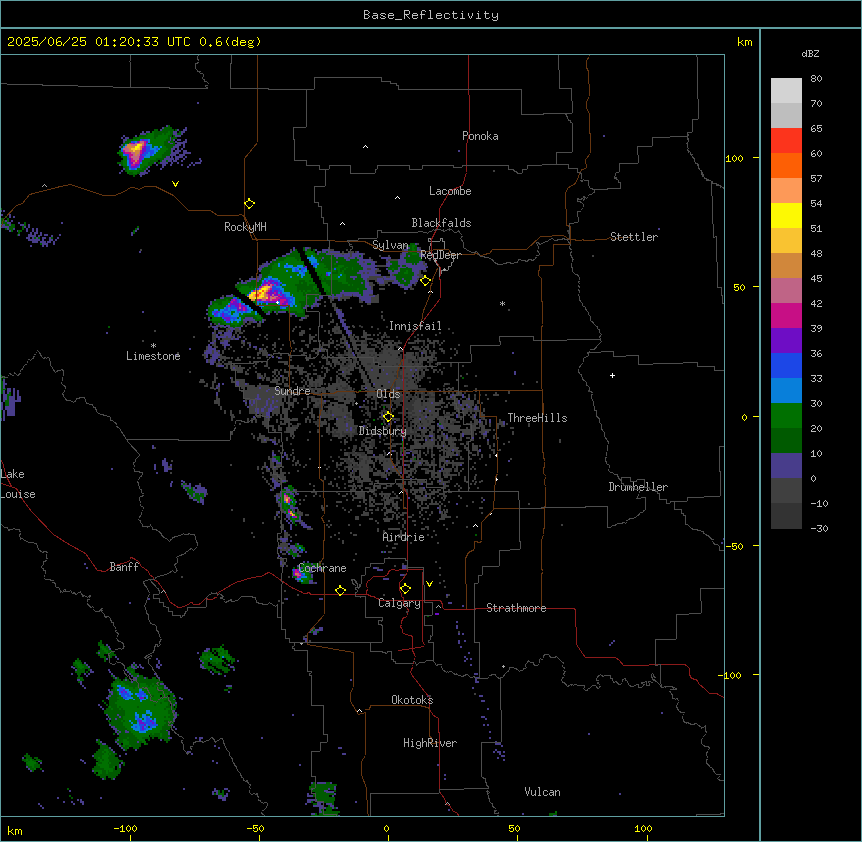Click the Airdrie city label
Screen dimensions: 862x842
pos(403,537)
